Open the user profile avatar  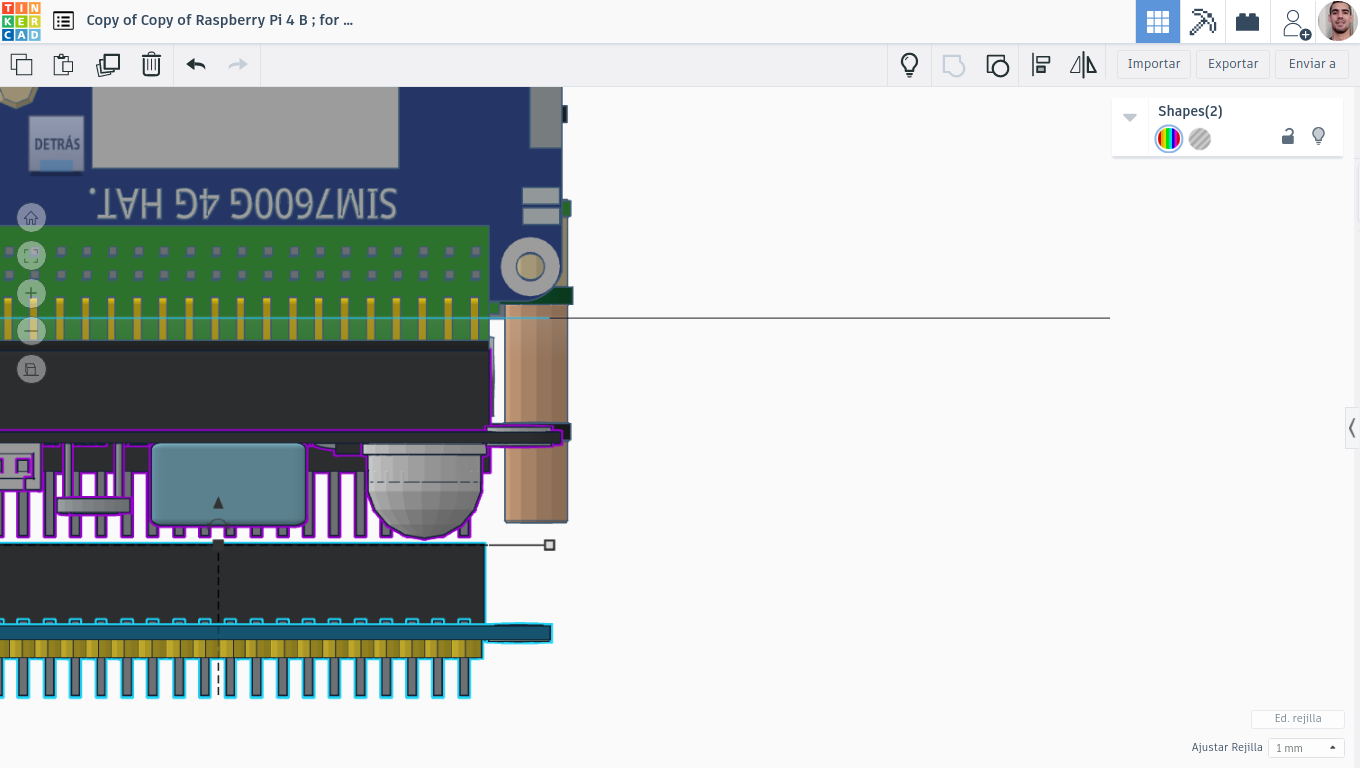[x=1337, y=21]
